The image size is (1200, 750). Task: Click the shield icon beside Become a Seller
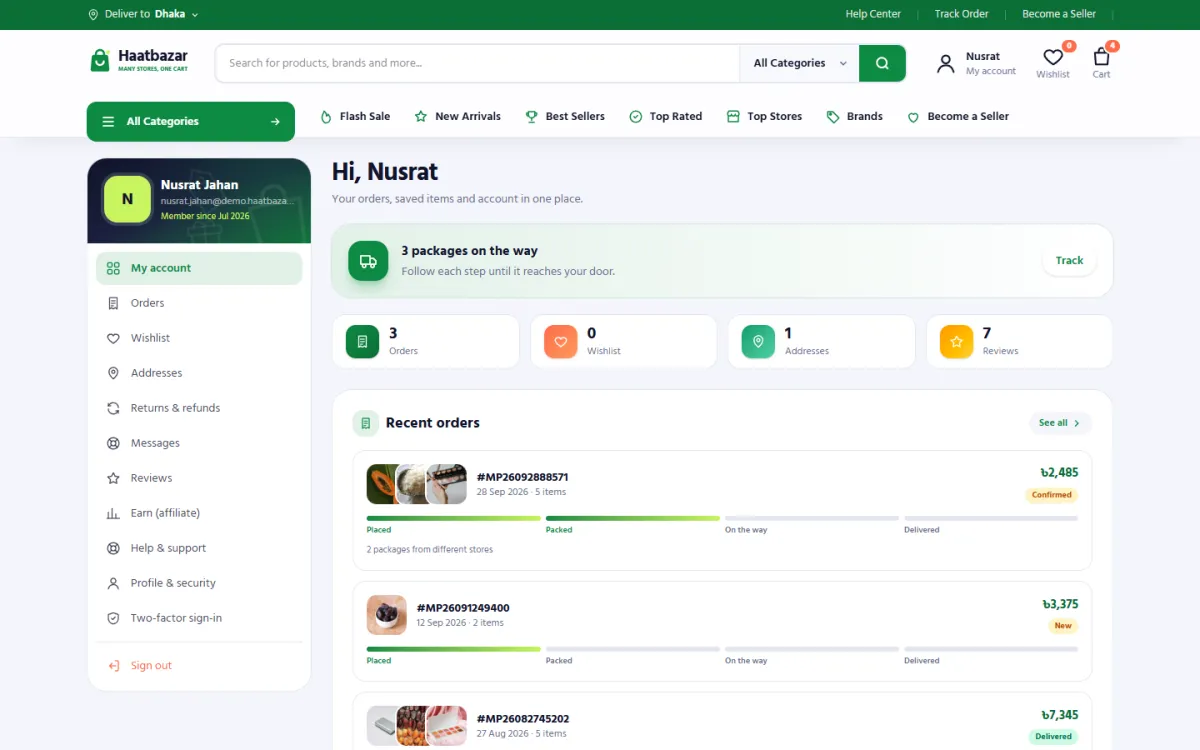(x=913, y=117)
